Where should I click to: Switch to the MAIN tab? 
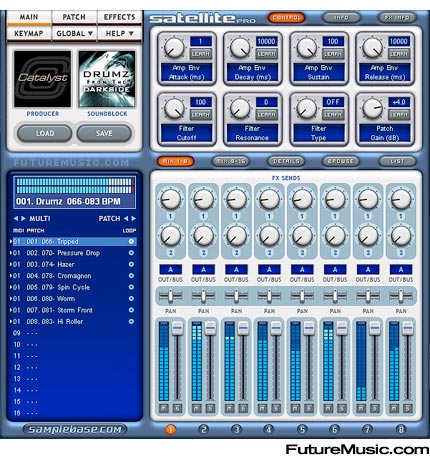[29, 17]
